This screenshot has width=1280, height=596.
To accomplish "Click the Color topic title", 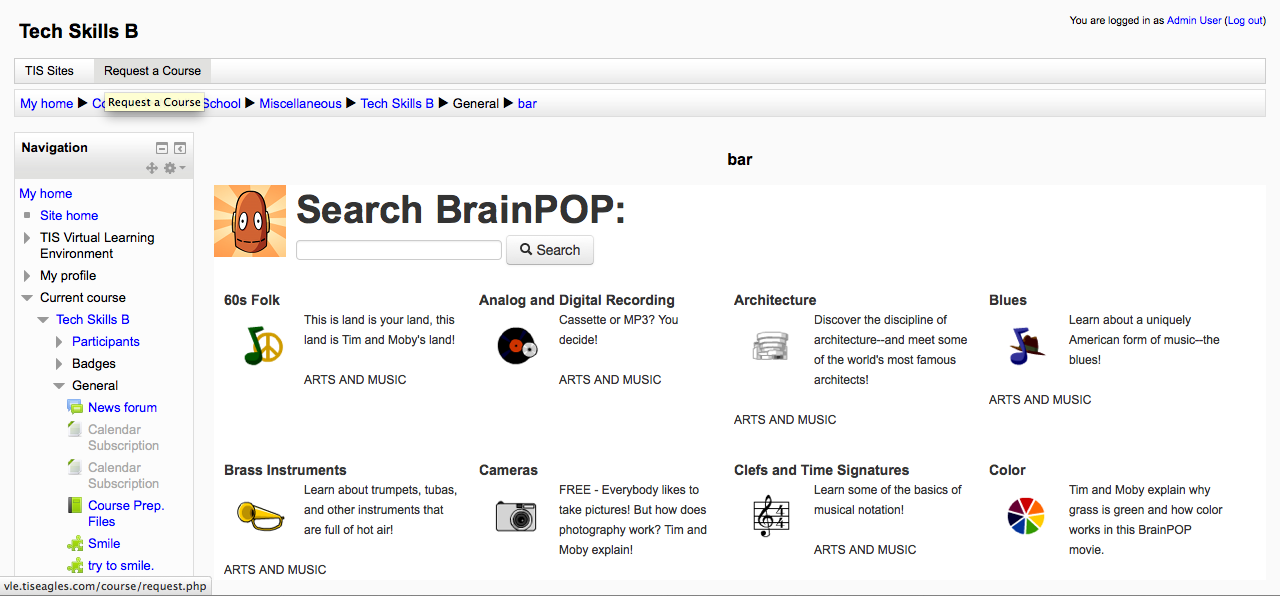I will pos(1007,470).
